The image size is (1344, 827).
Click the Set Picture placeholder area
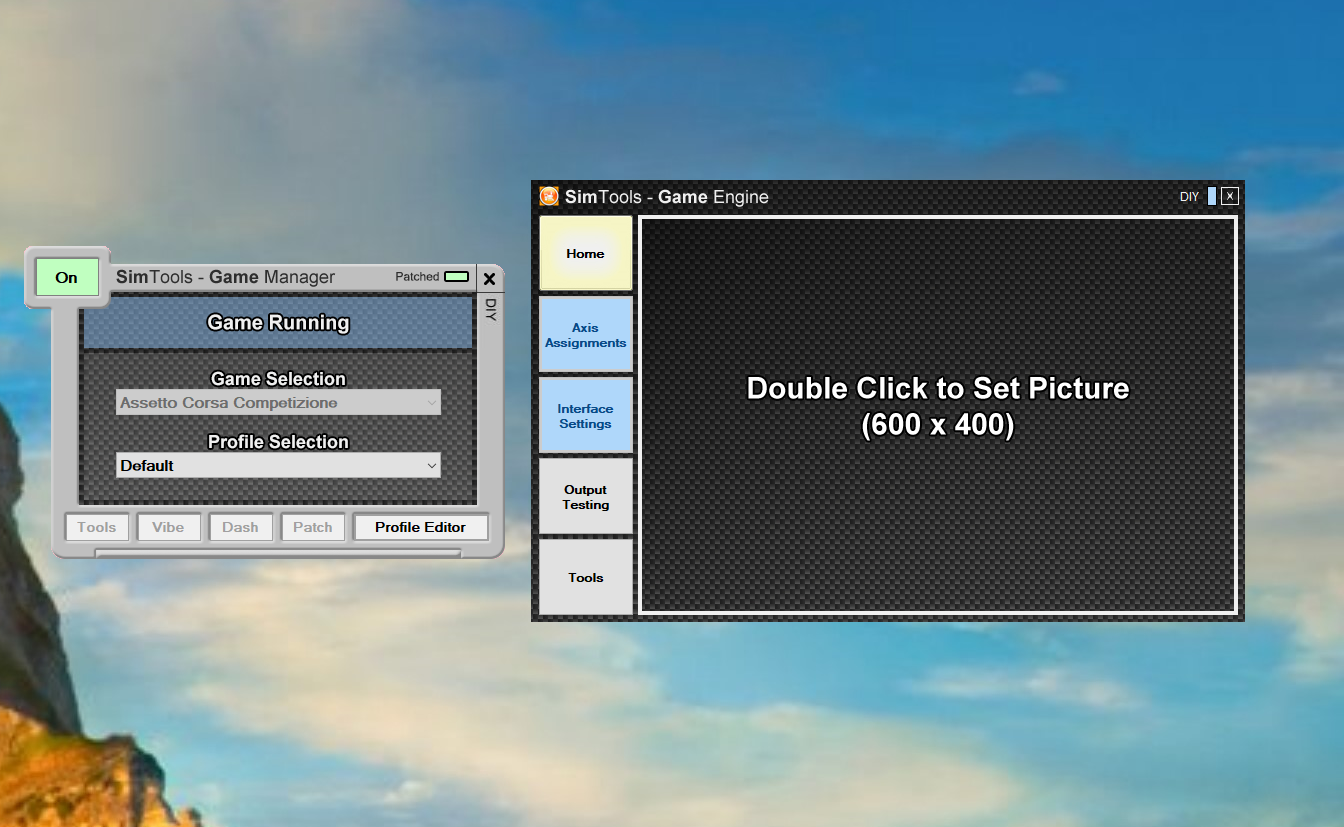(x=938, y=415)
